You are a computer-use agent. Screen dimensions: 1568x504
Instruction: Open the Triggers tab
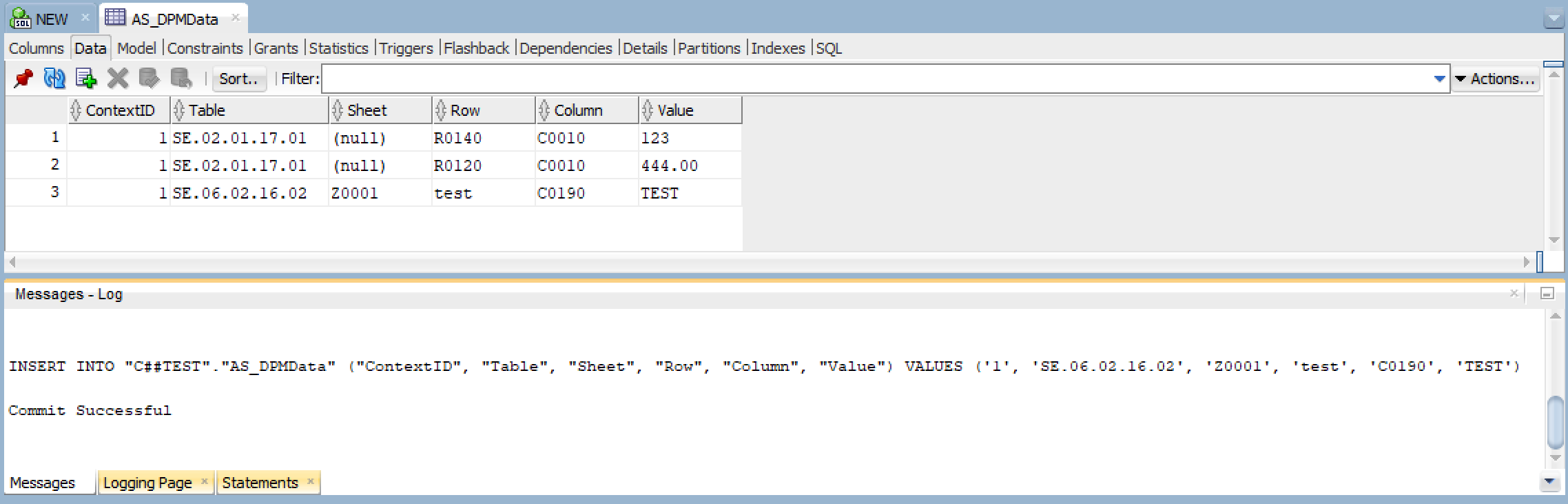point(406,48)
